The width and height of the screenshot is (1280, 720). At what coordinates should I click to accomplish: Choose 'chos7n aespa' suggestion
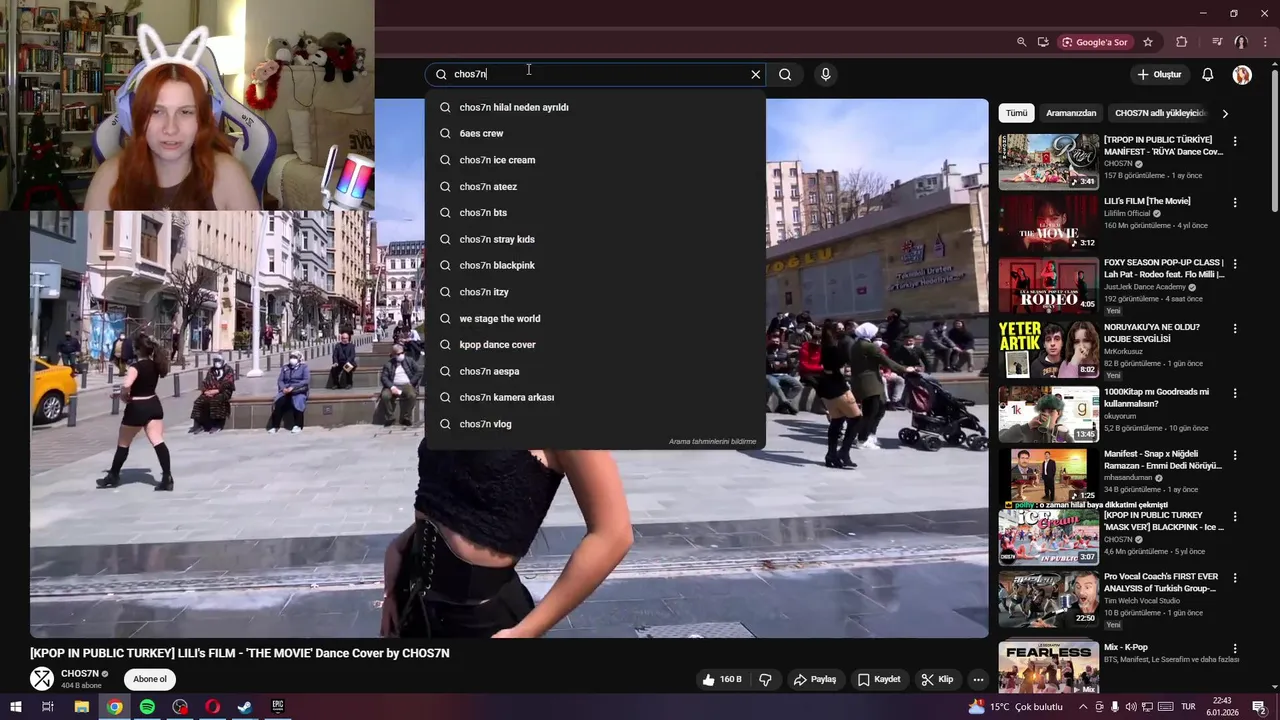tap(595, 371)
